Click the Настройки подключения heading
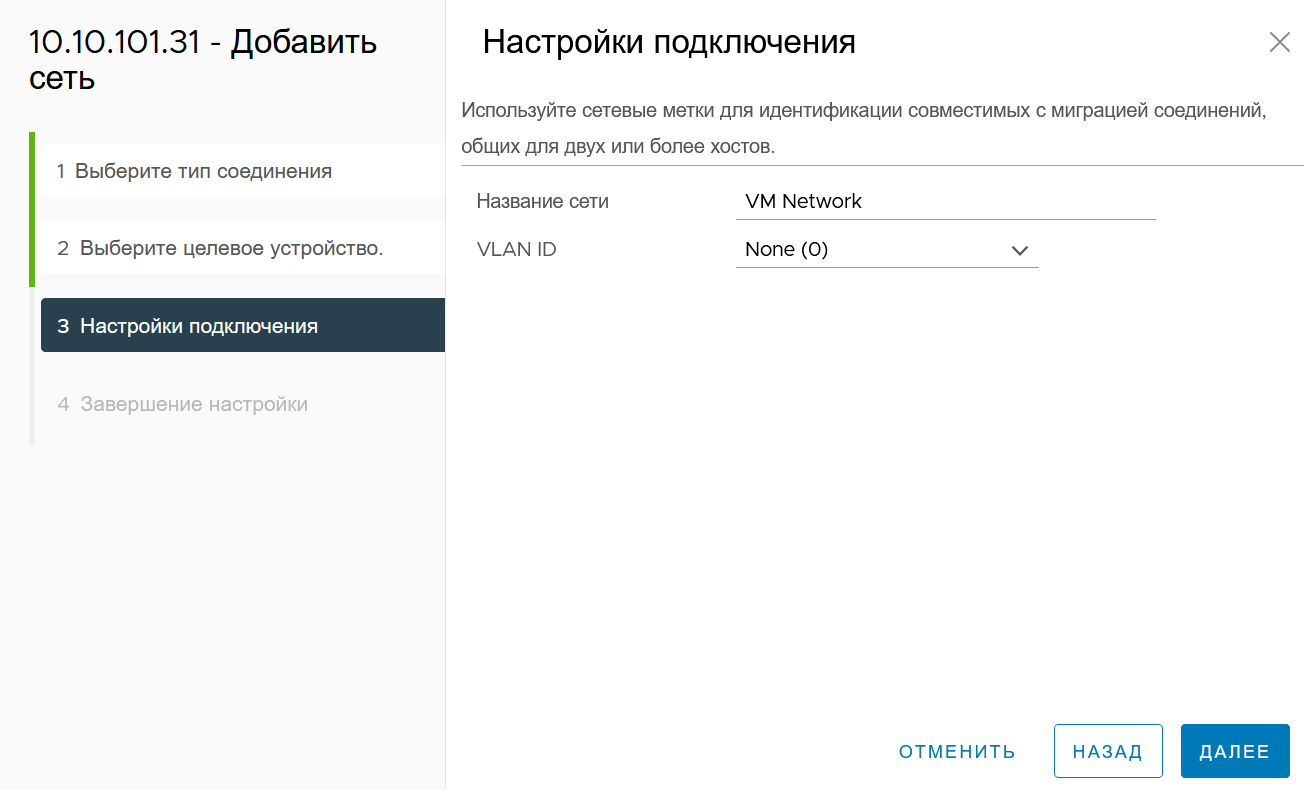This screenshot has height=790, width=1315. (669, 42)
